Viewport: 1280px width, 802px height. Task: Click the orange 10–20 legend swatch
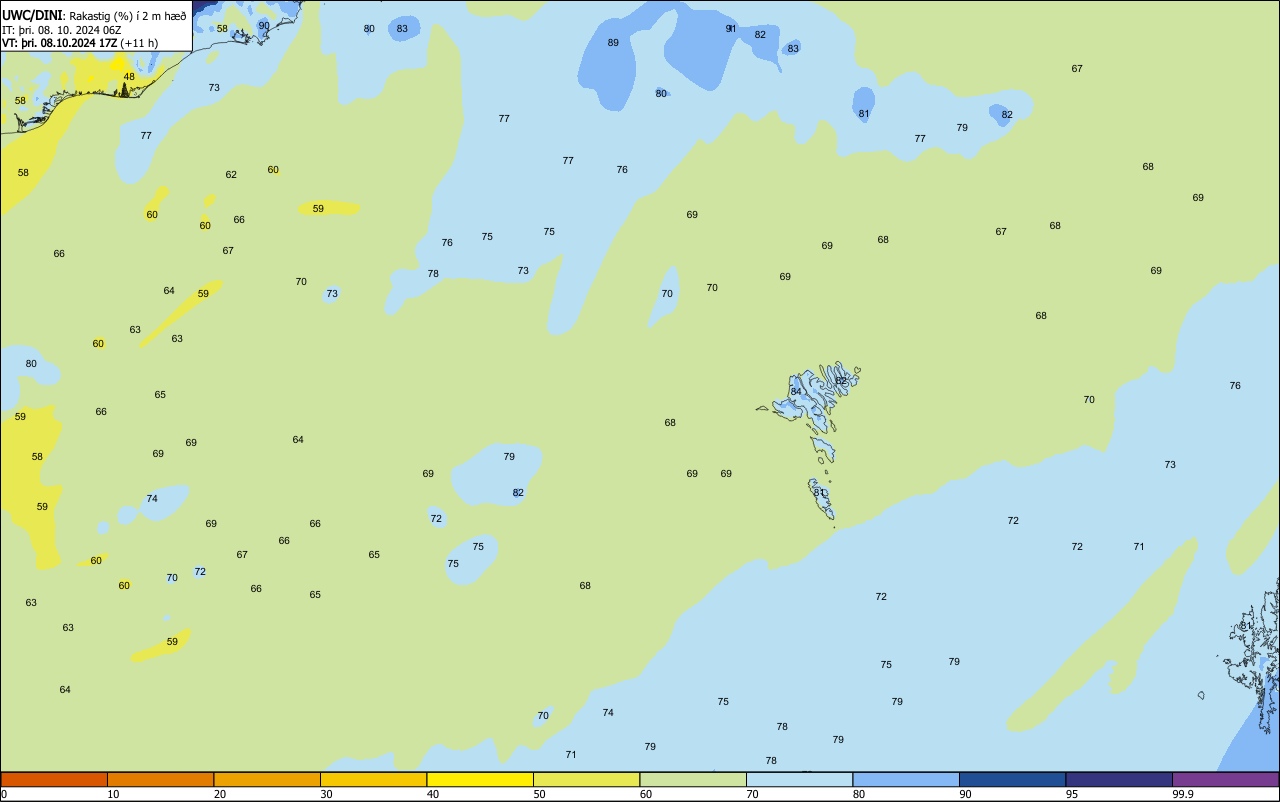(x=160, y=779)
